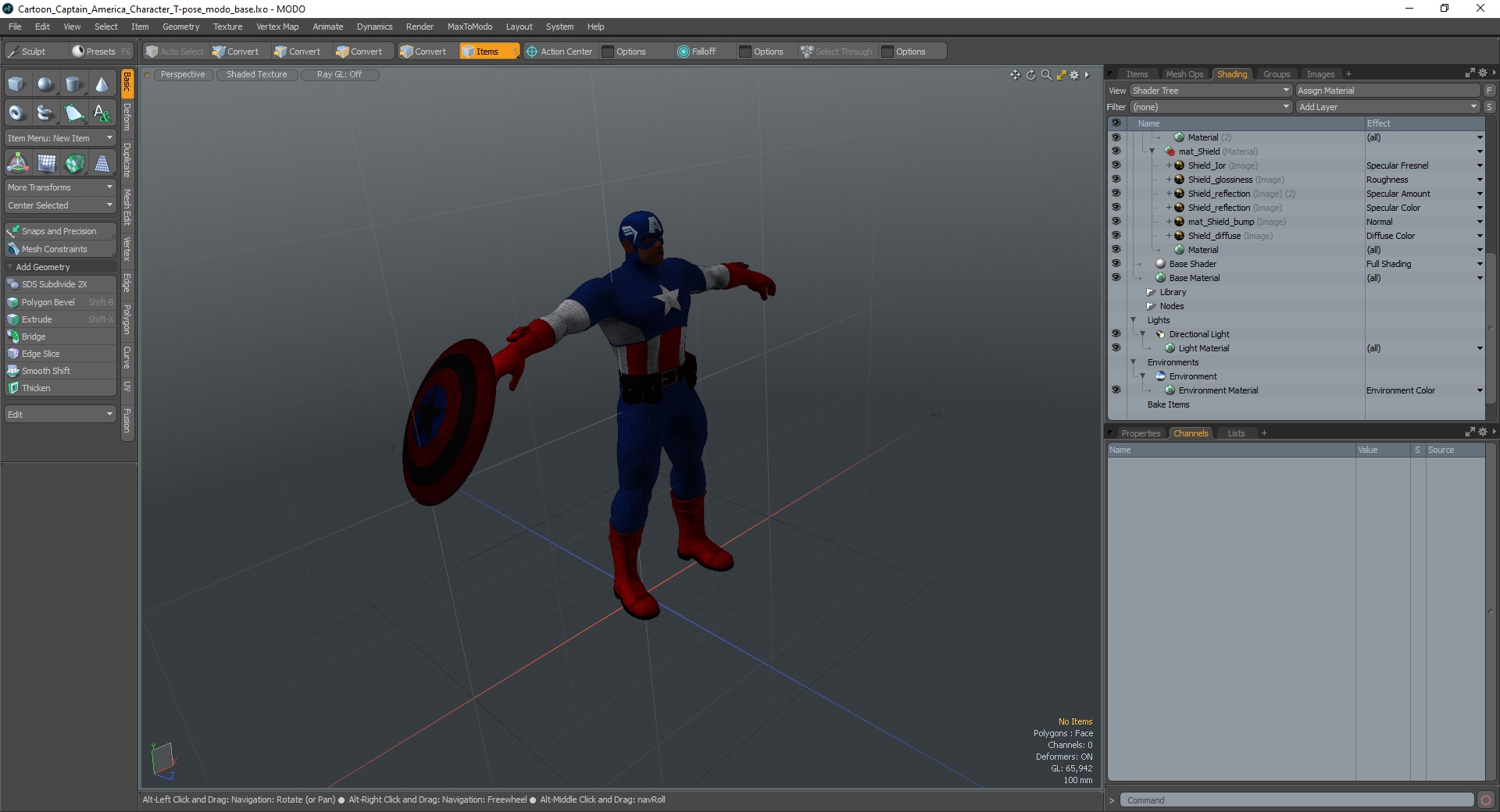Open Item Menu: New Item dropdown

60,138
